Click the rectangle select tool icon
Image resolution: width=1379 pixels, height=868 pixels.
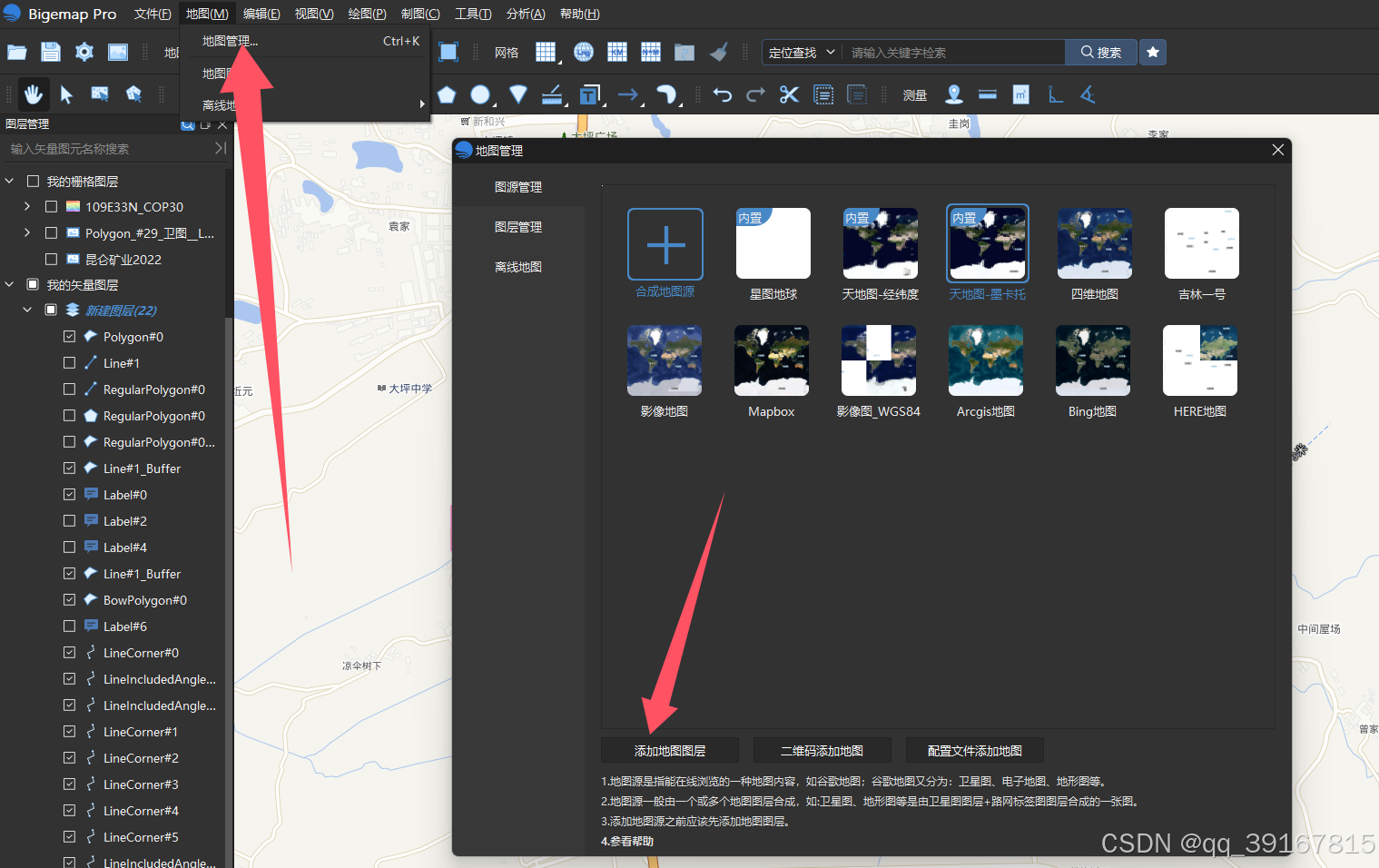100,94
